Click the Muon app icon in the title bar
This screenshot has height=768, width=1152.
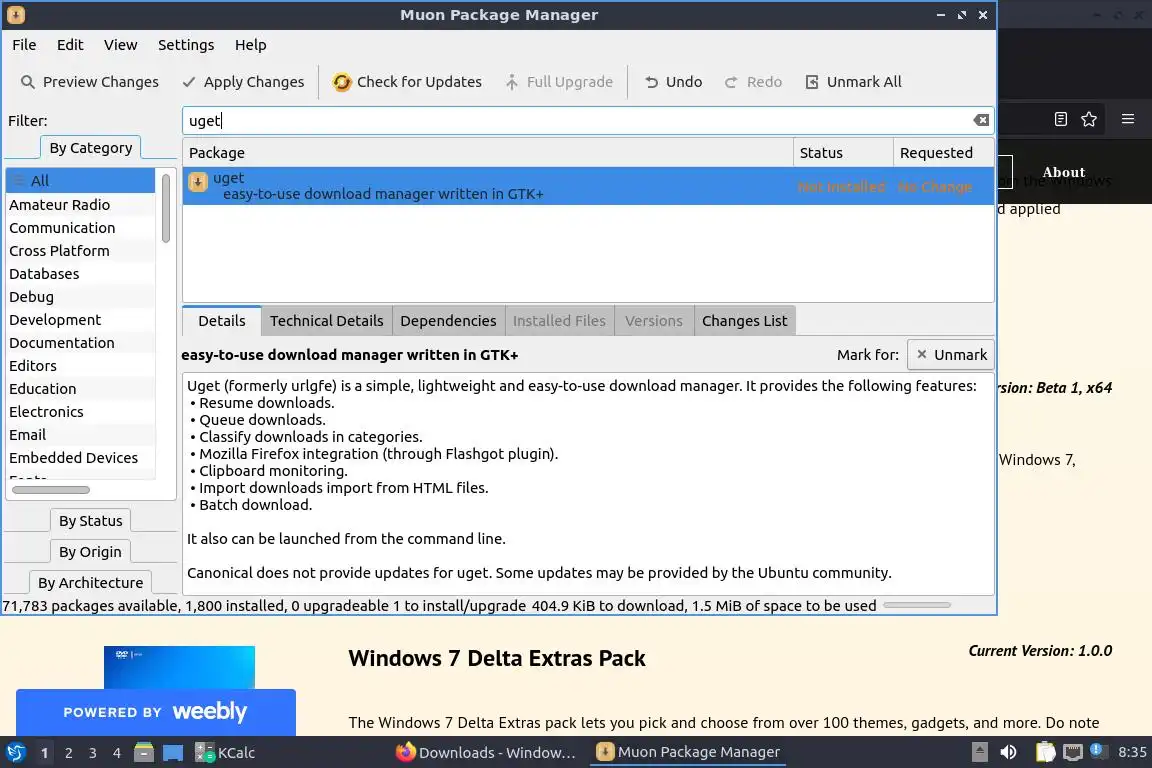(x=15, y=15)
